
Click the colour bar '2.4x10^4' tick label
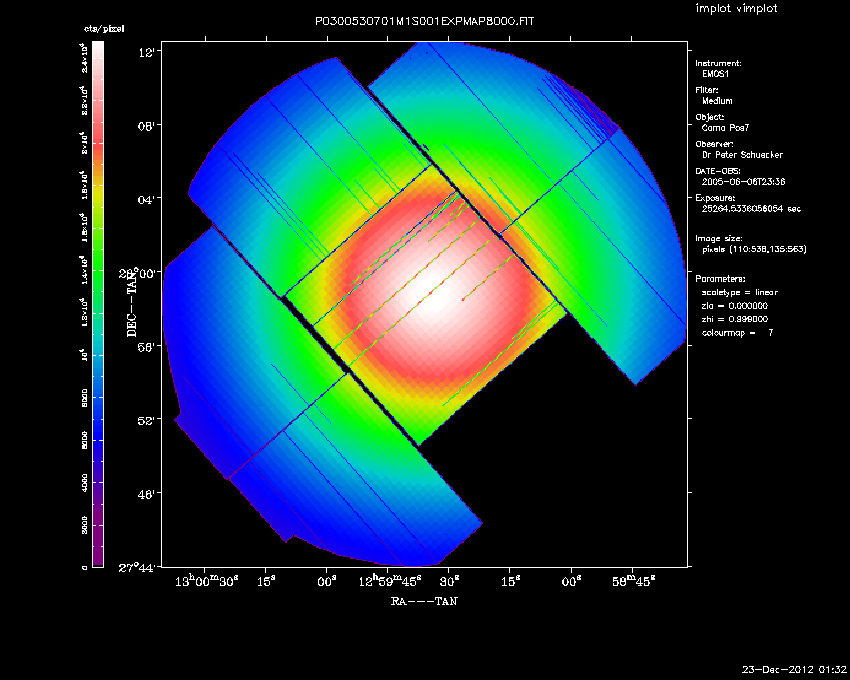click(85, 59)
